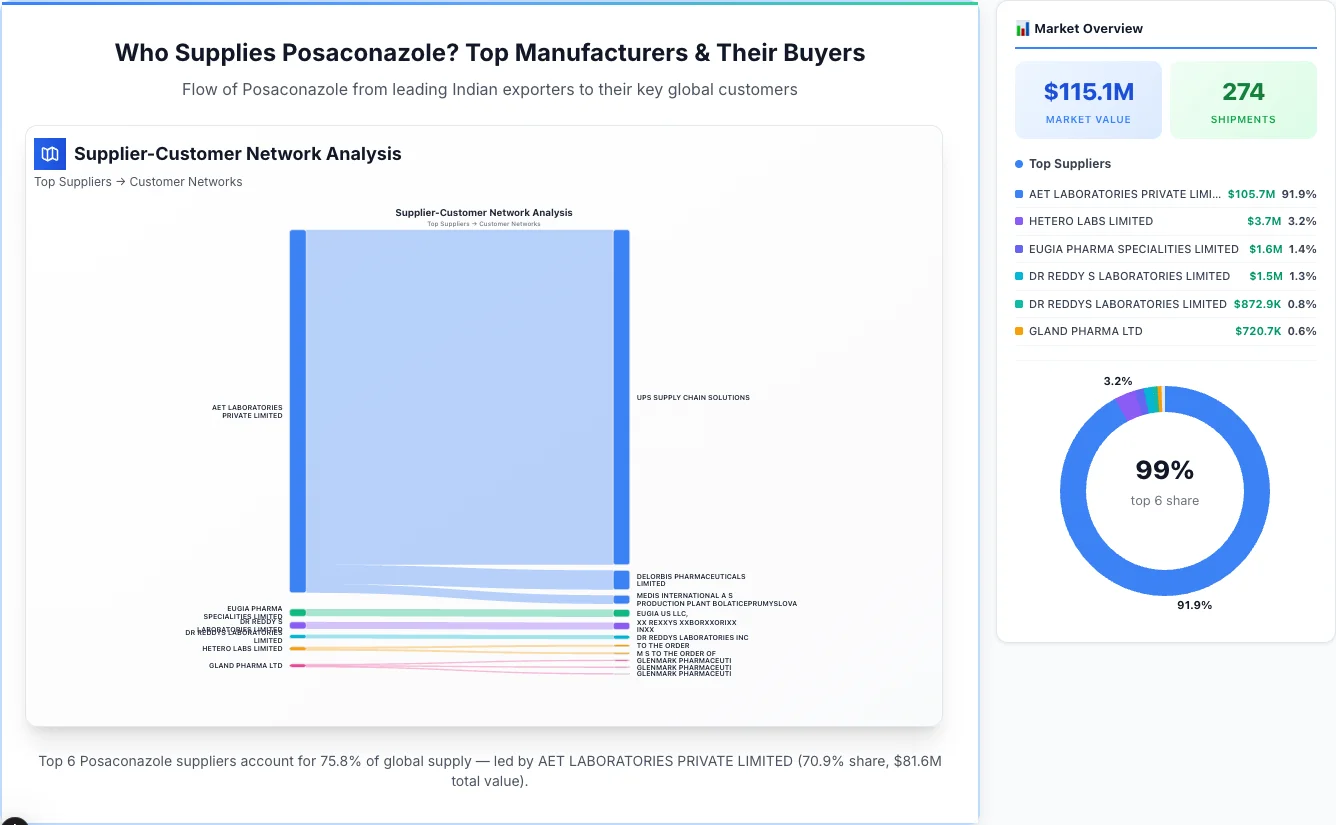Click the bar chart icon in Market Overview header

1021,28
